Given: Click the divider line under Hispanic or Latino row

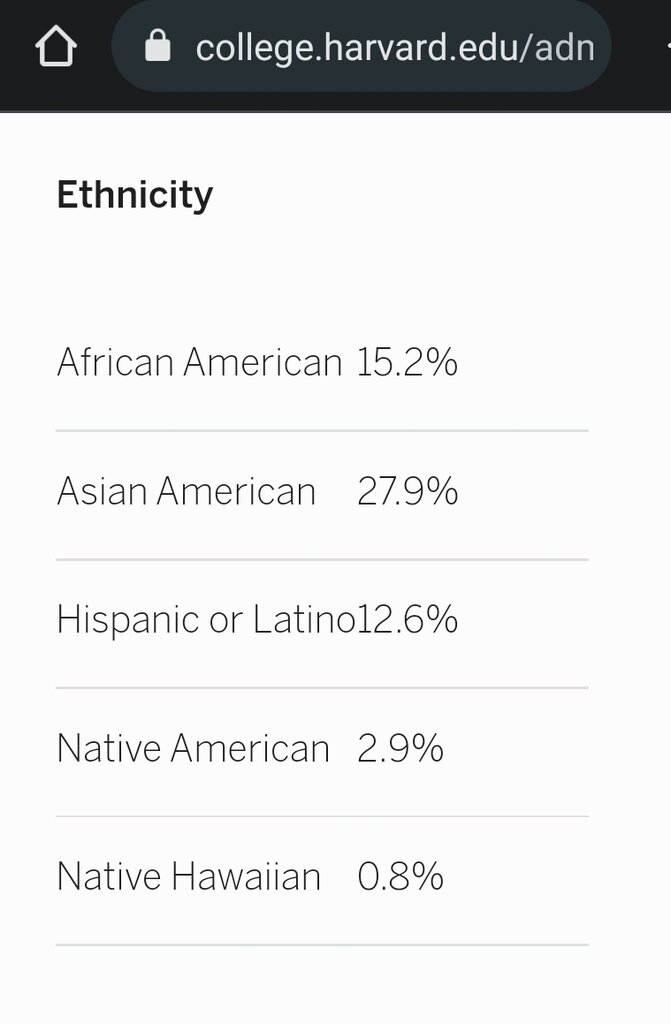Looking at the screenshot, I should (322, 688).
